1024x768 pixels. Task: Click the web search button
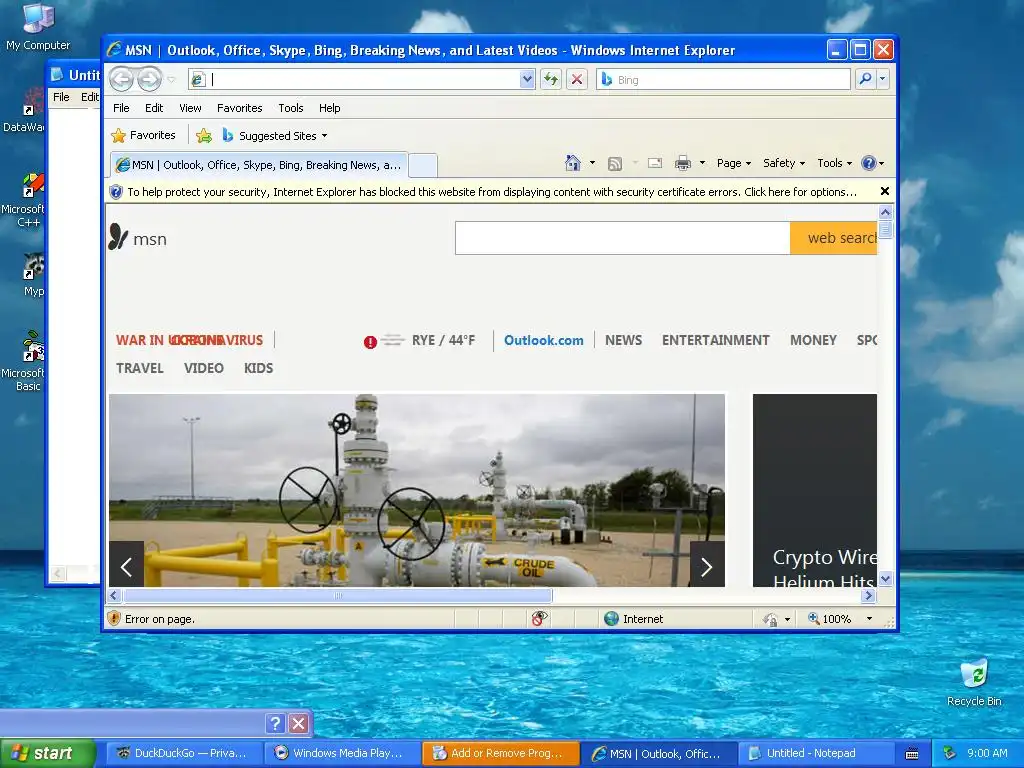click(x=833, y=238)
